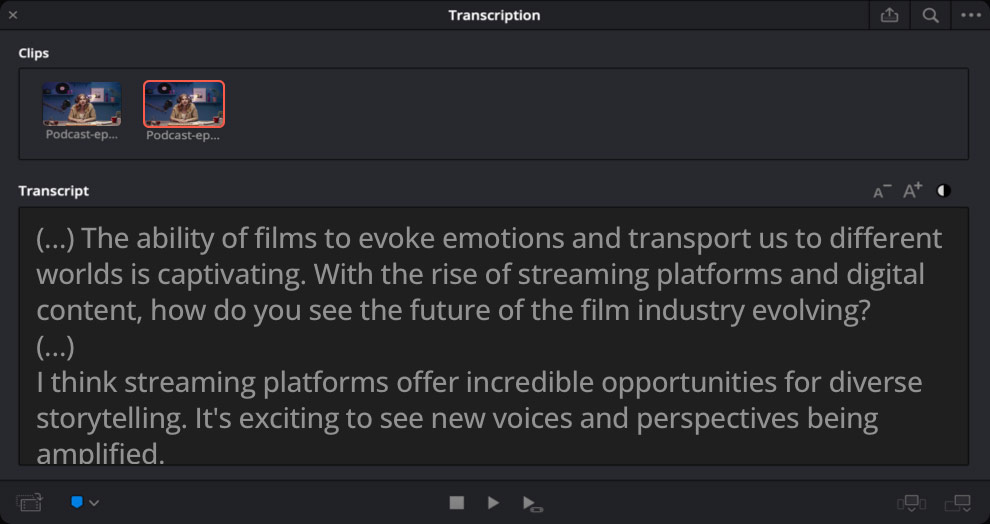This screenshot has height=524, width=990.
Task: Click the append-to-timeline icon at far right
Action: pos(958,503)
